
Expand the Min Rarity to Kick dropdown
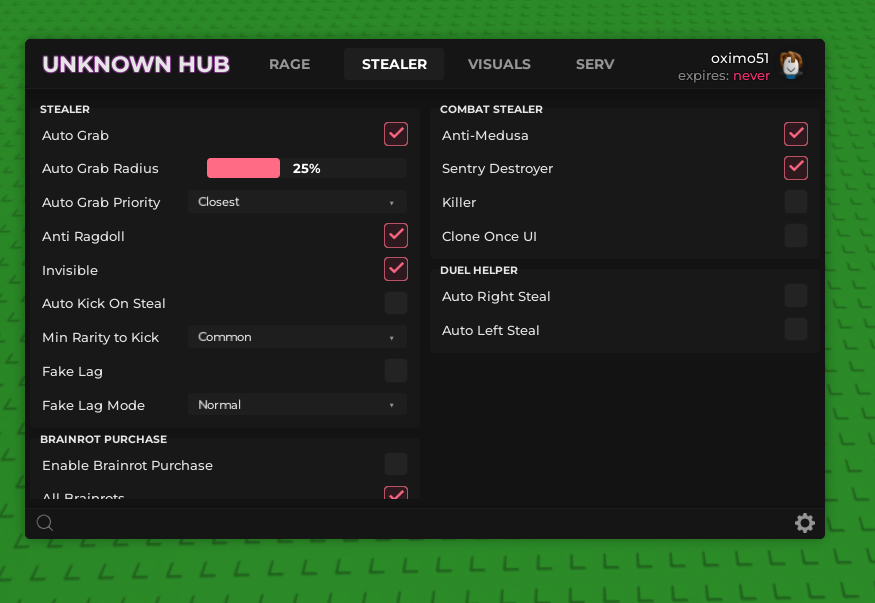point(297,337)
